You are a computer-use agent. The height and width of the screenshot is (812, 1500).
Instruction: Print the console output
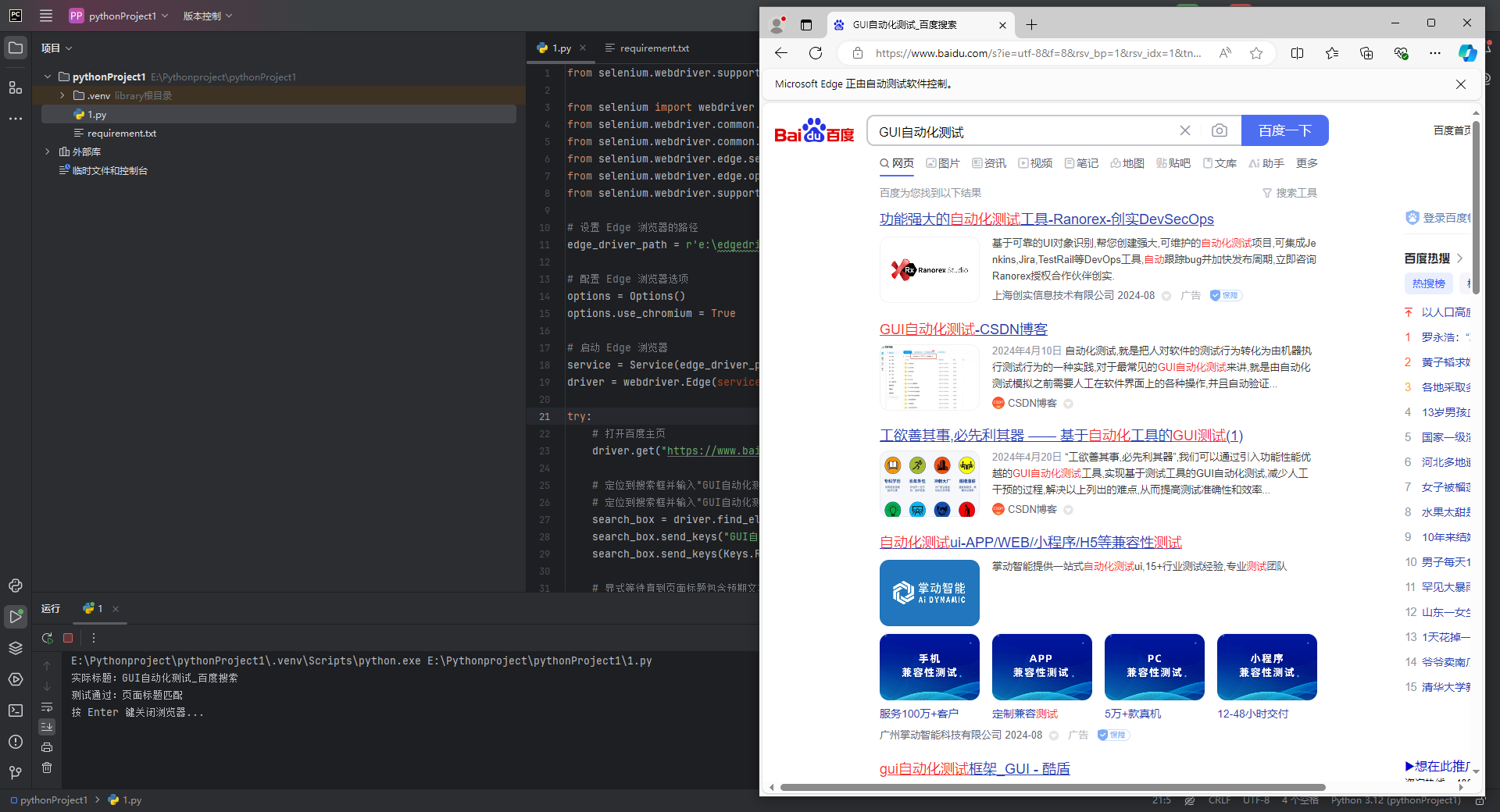(47, 747)
